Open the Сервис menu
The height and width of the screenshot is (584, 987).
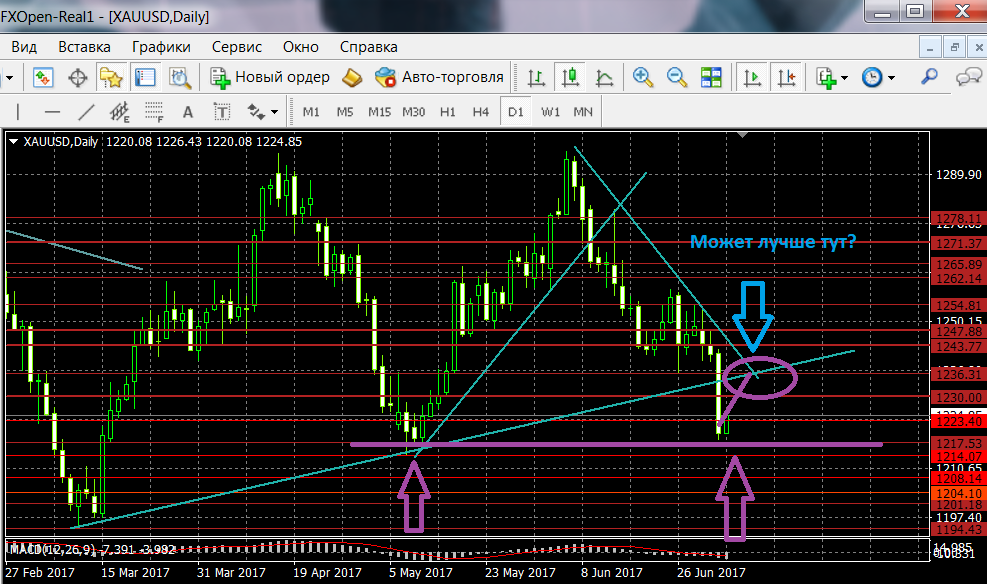(237, 47)
